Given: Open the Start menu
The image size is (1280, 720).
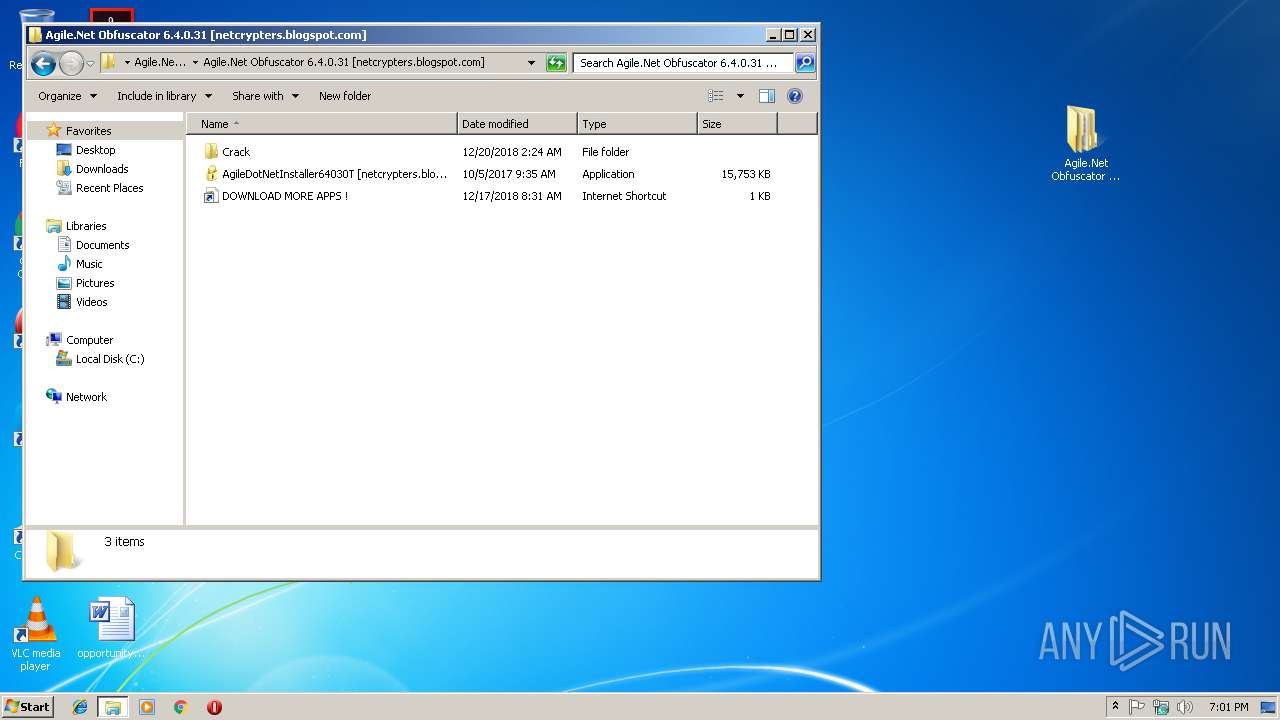Looking at the screenshot, I should point(28,706).
